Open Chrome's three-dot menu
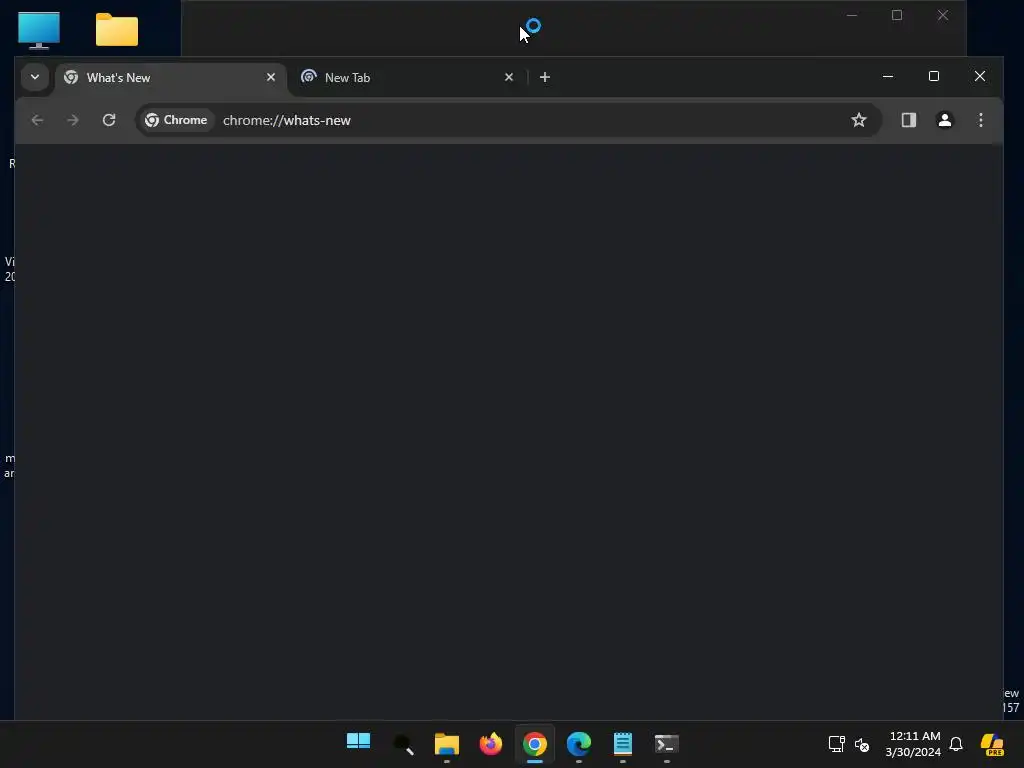The width and height of the screenshot is (1024, 768). click(980, 120)
